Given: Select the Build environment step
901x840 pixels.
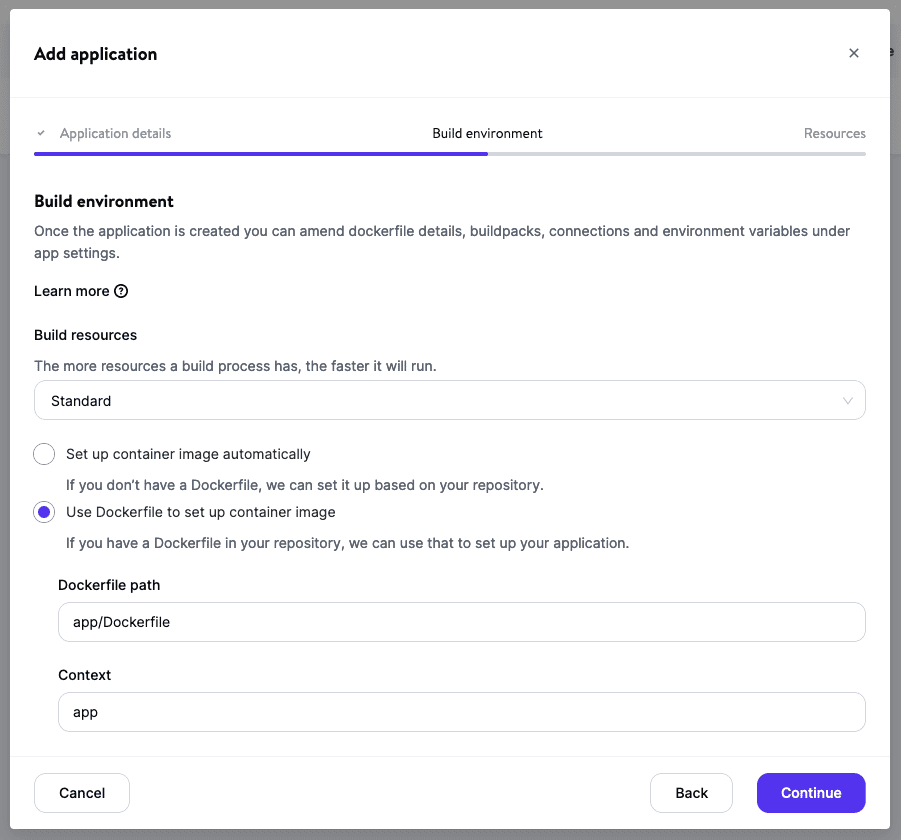Looking at the screenshot, I should [487, 133].
